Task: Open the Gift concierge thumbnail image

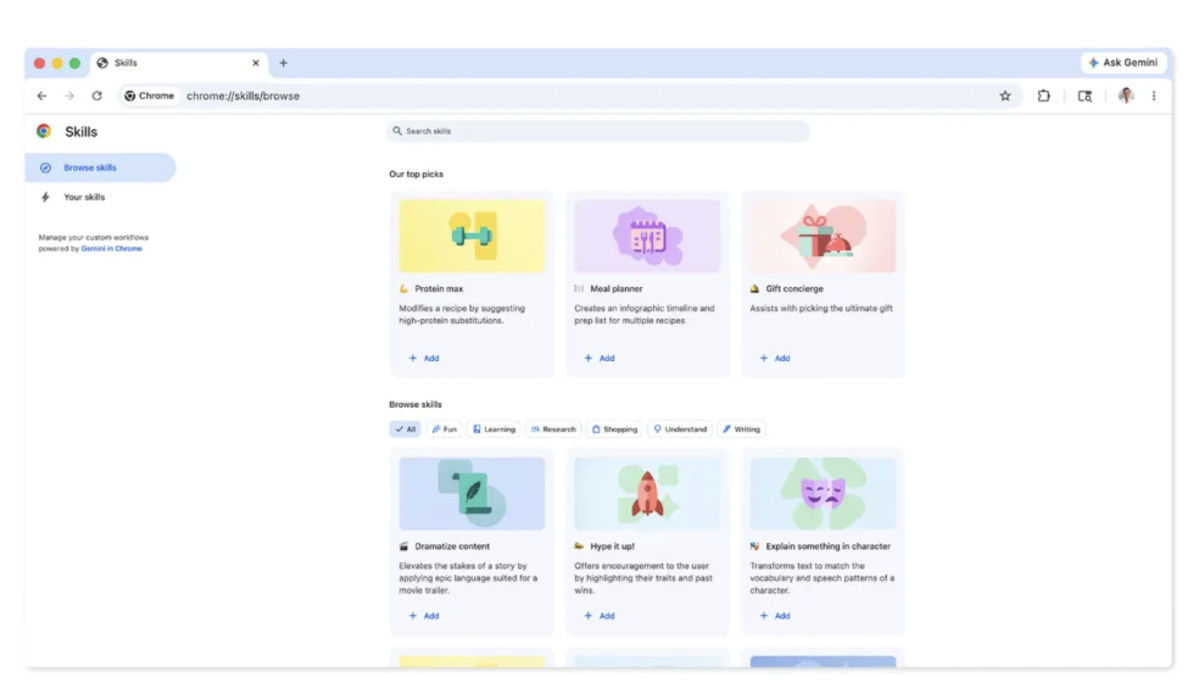Action: coord(823,236)
